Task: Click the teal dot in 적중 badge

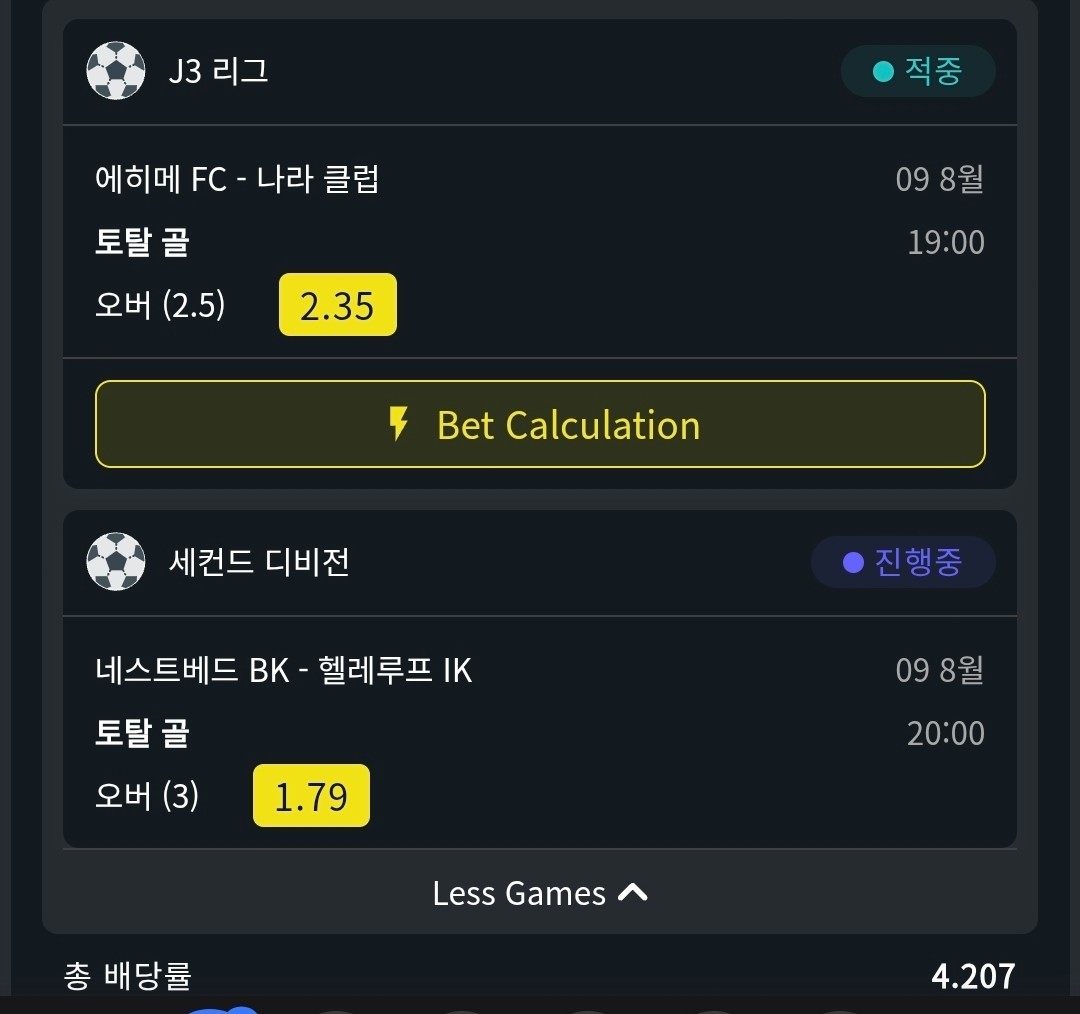Action: click(x=883, y=71)
